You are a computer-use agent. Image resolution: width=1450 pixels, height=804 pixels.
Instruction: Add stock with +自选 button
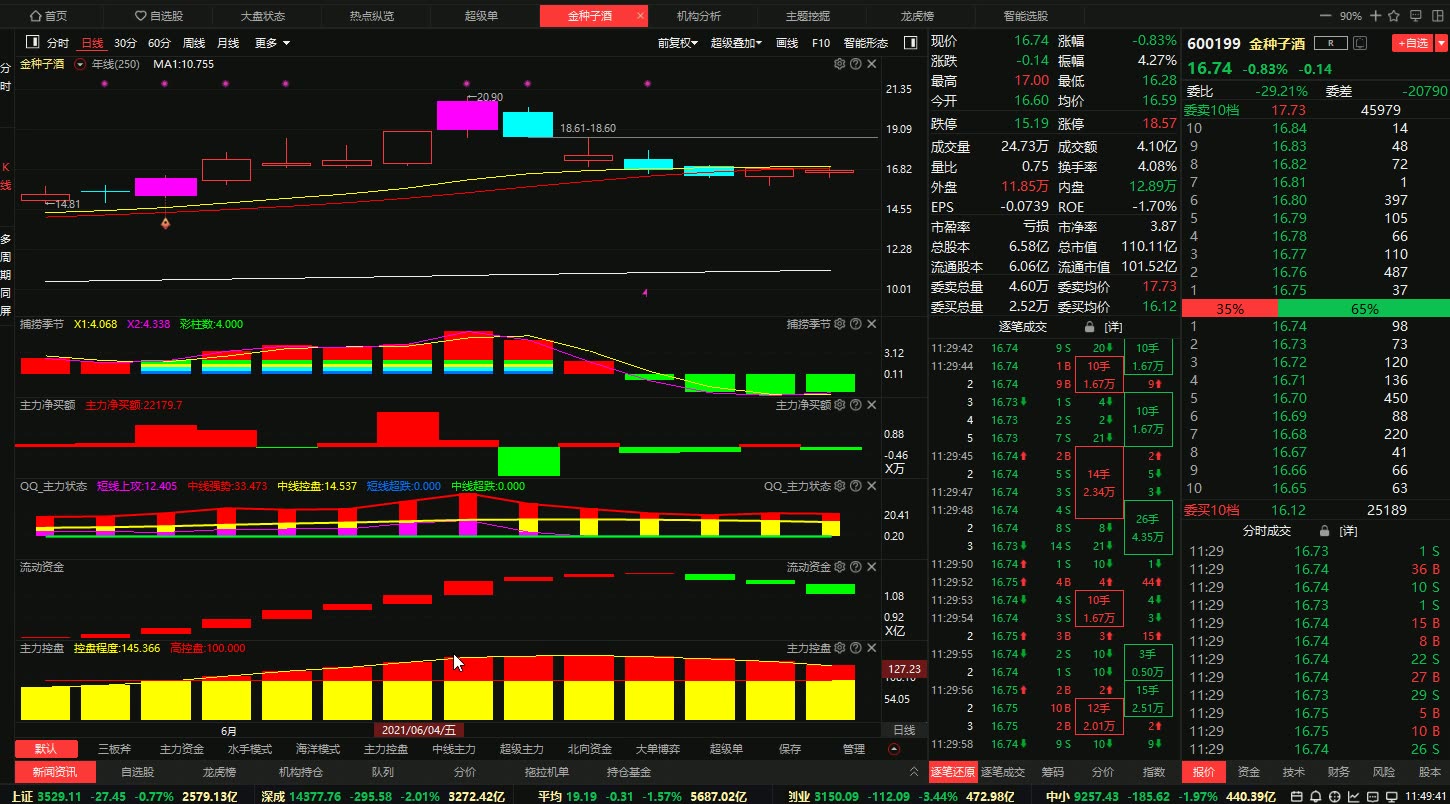pyautogui.click(x=1411, y=43)
